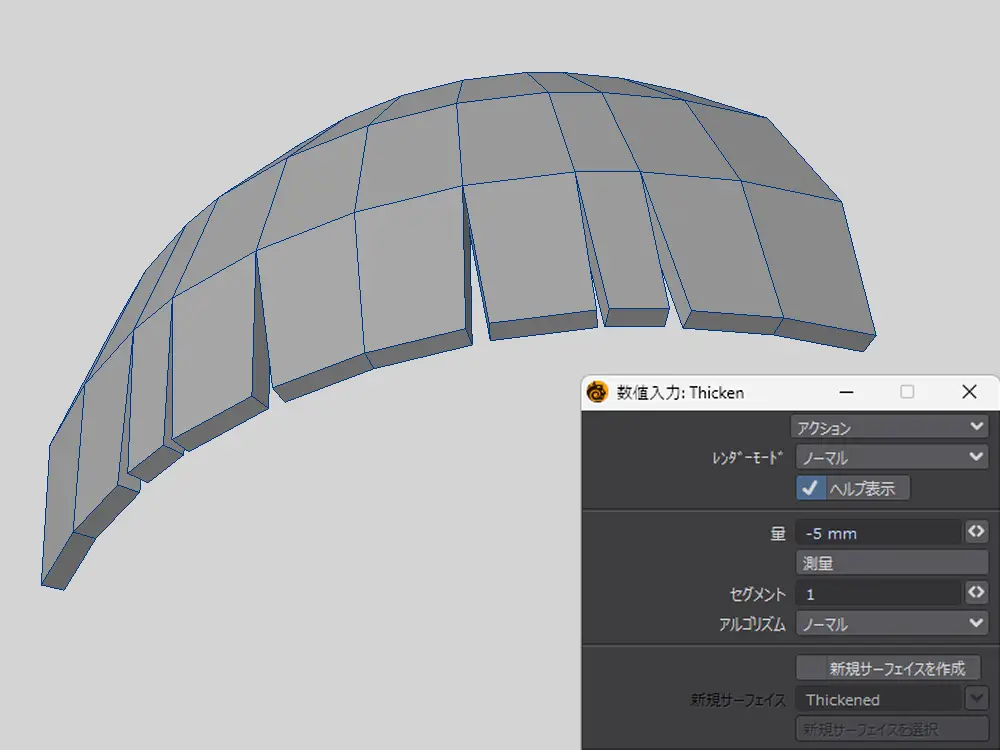This screenshot has height=750, width=1000.
Task: Click the セグメント slider arrows icon
Action: click(x=976, y=593)
